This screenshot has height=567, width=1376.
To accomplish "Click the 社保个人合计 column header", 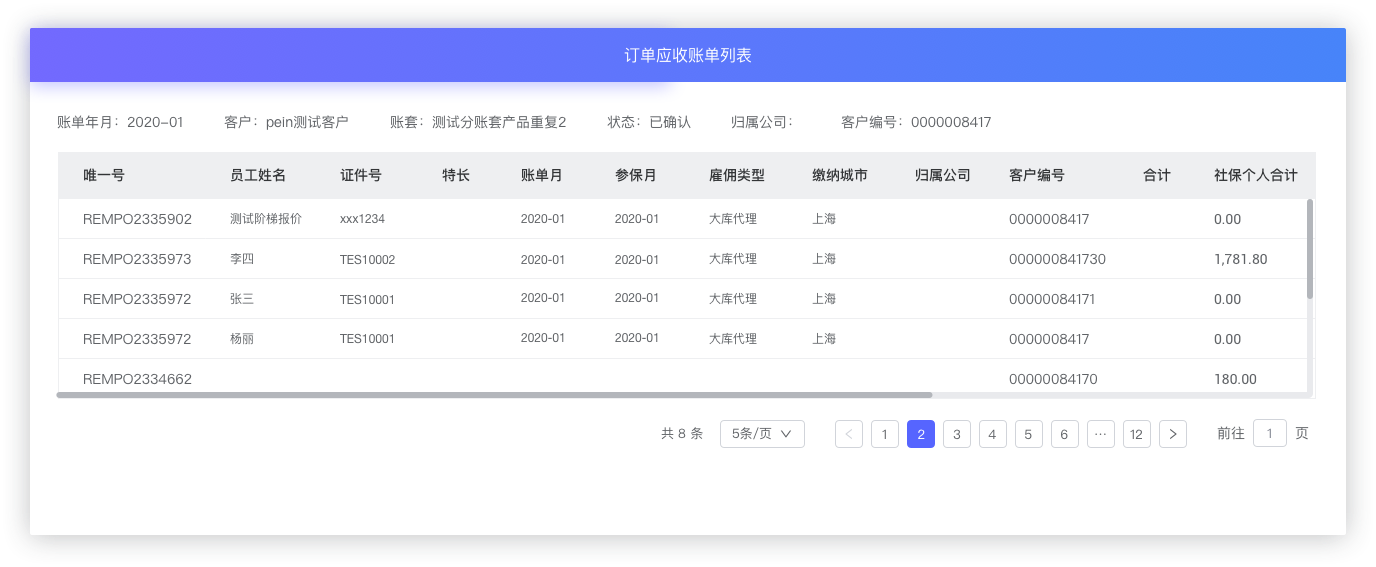I will pos(1255,175).
